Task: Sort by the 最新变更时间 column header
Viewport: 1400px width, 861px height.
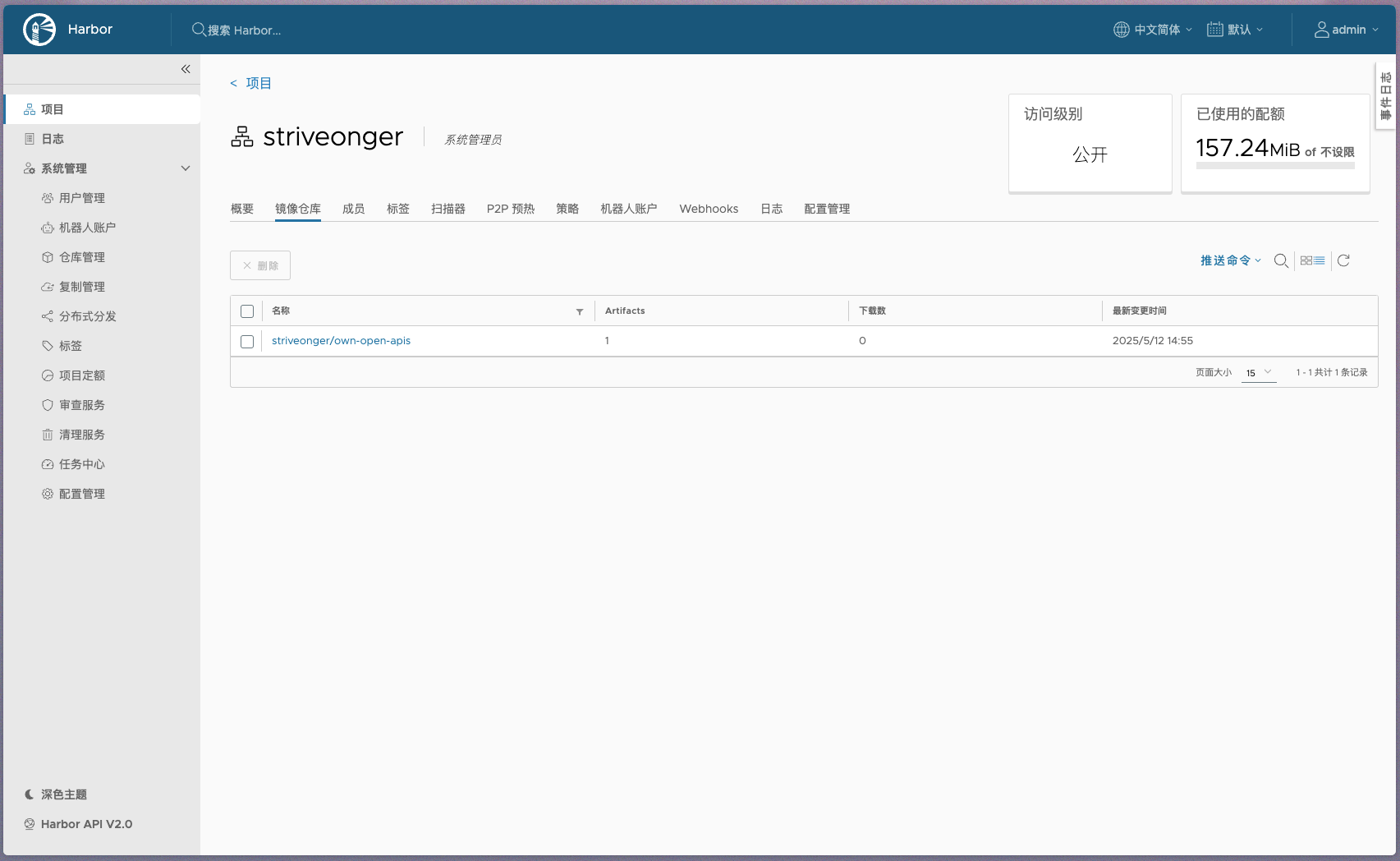Action: point(1140,311)
